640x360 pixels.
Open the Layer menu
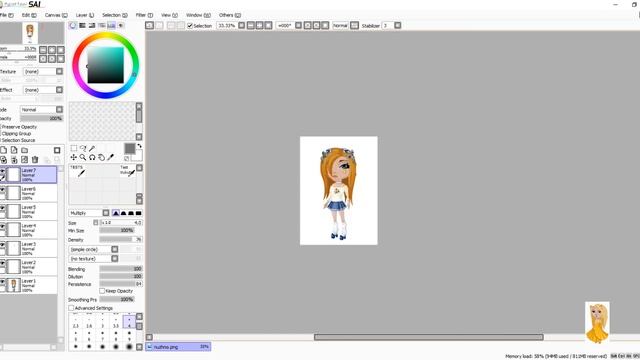(x=84, y=15)
